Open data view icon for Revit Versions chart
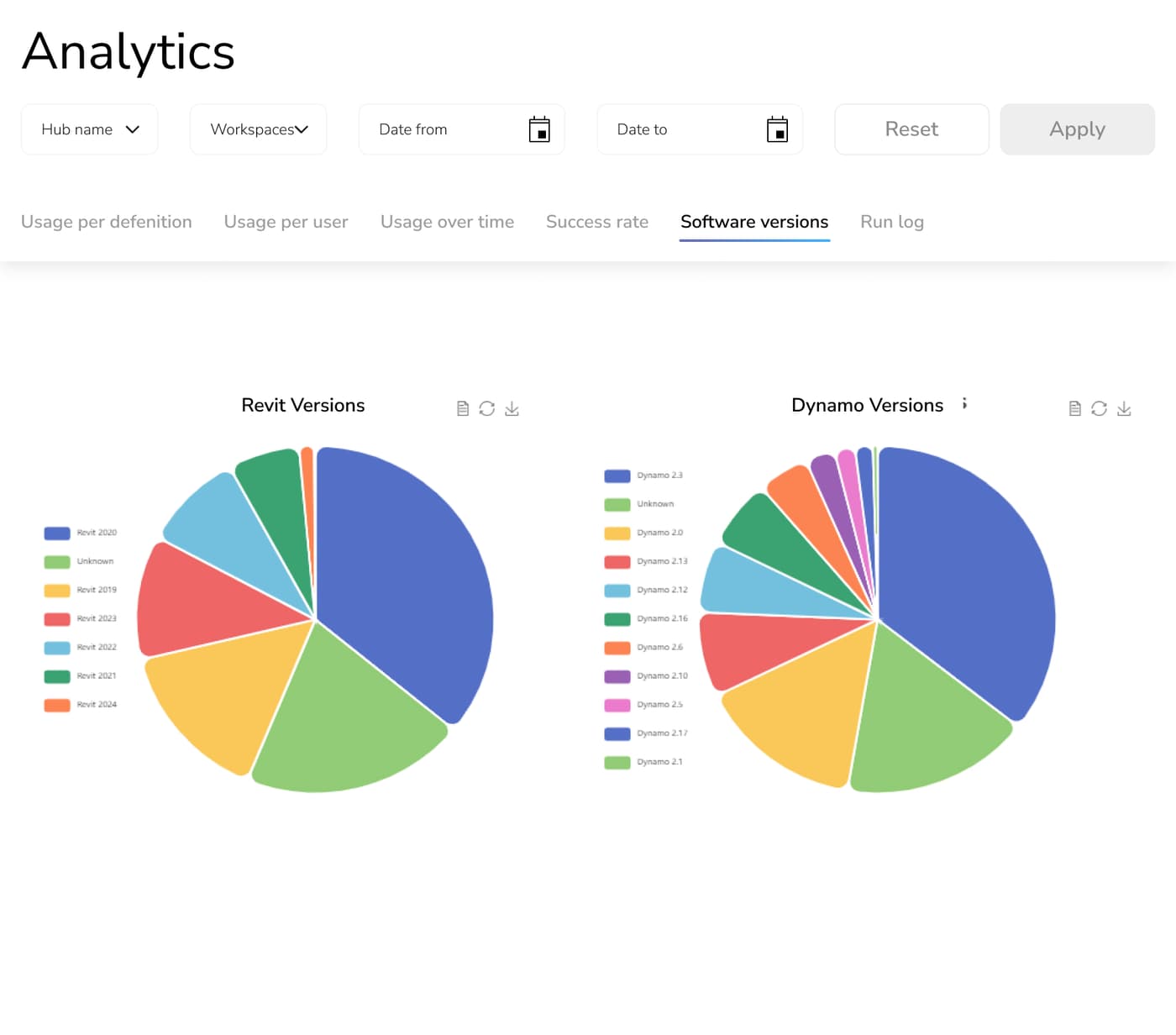Viewport: 1176px width, 1035px height. click(x=462, y=408)
